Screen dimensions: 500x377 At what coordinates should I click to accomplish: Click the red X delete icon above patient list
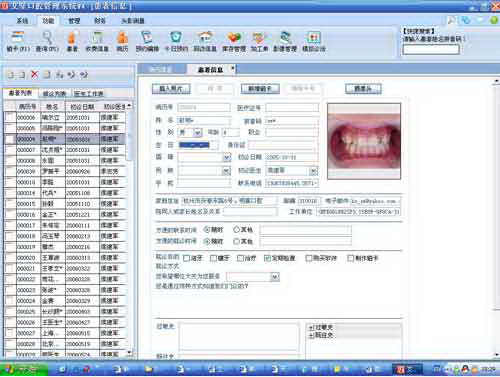tap(34, 75)
